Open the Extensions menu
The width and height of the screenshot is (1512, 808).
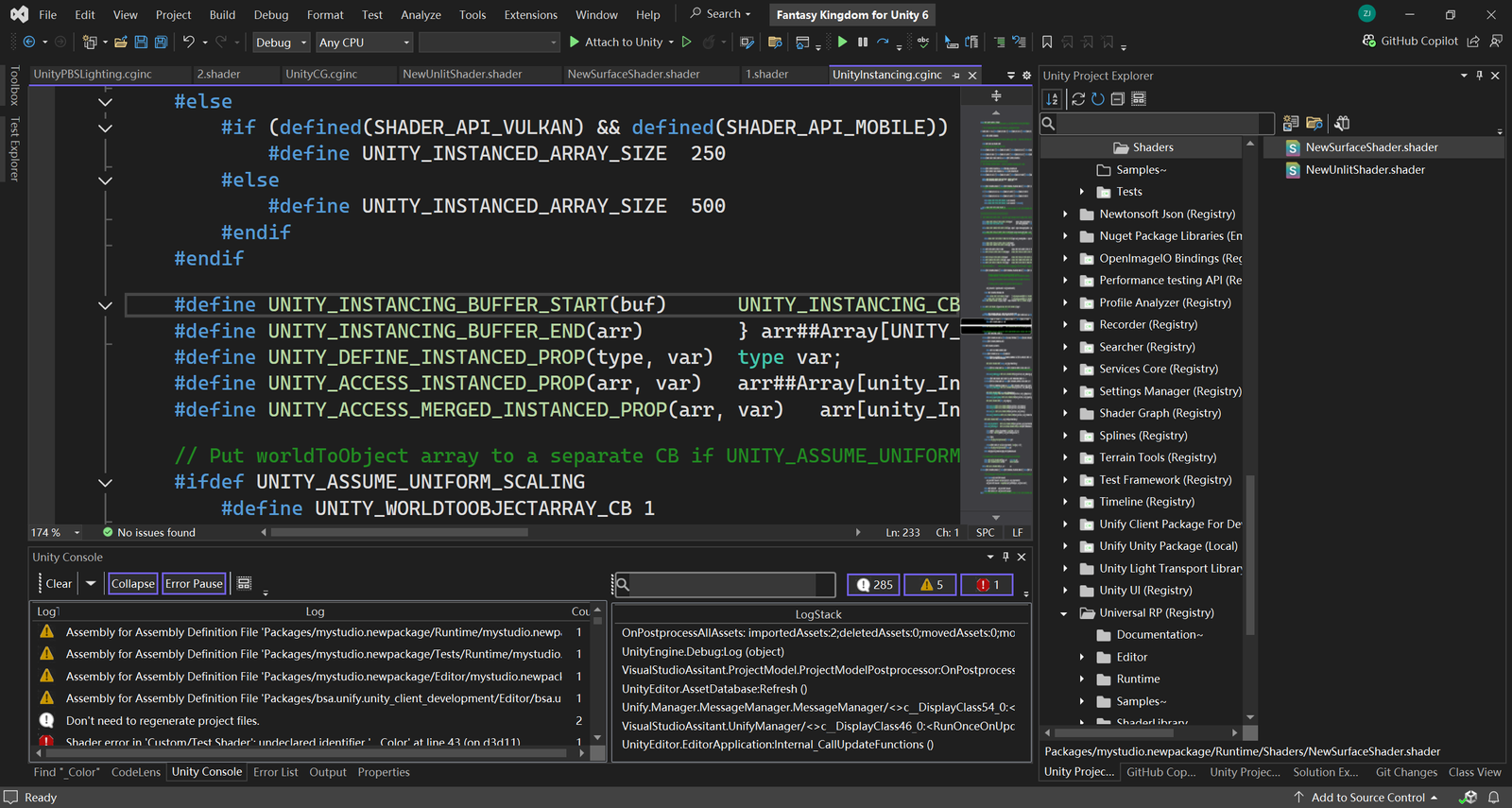point(530,15)
